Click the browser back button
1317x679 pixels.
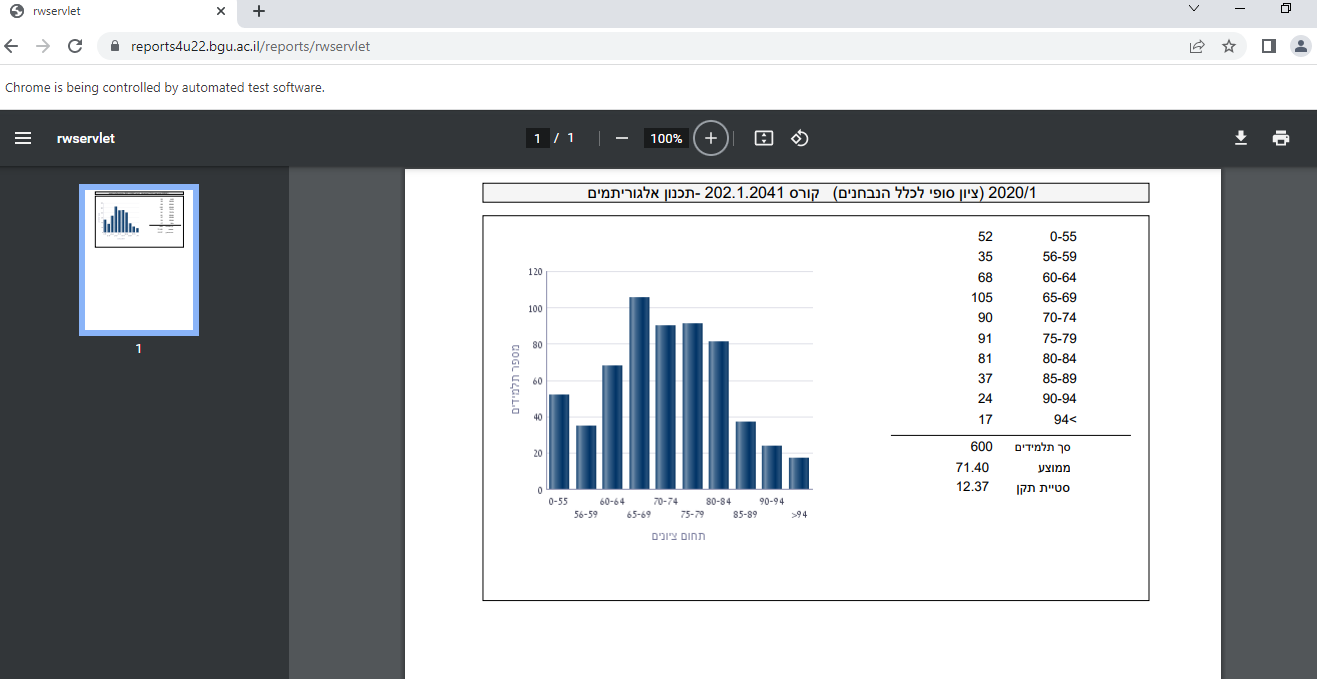point(11,46)
